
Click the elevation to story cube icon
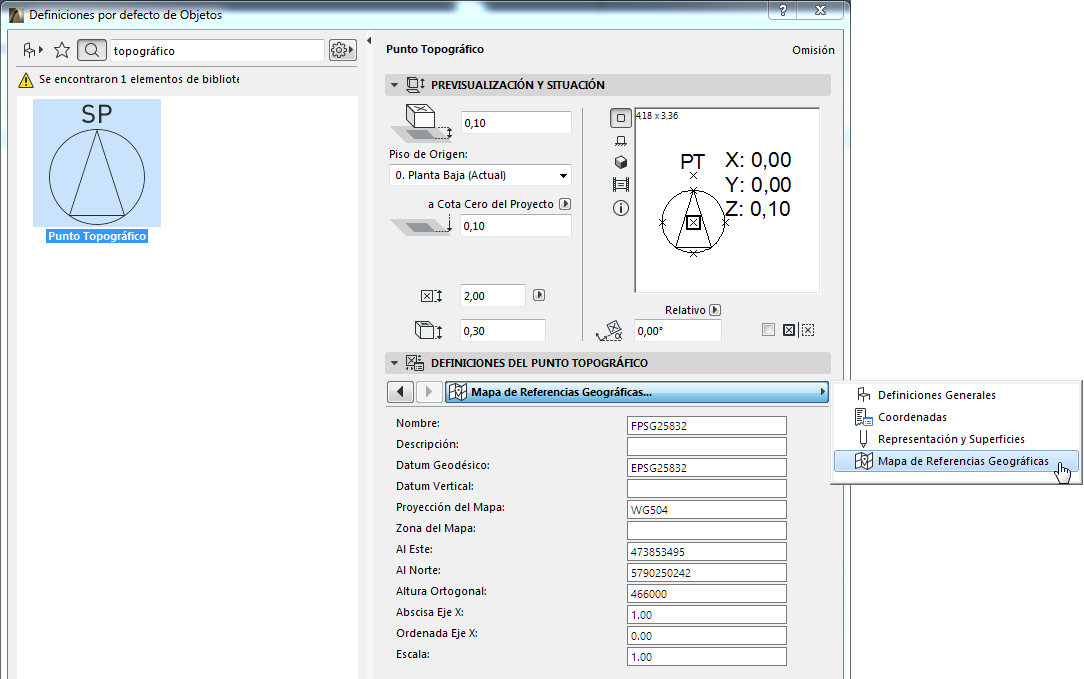coord(422,122)
